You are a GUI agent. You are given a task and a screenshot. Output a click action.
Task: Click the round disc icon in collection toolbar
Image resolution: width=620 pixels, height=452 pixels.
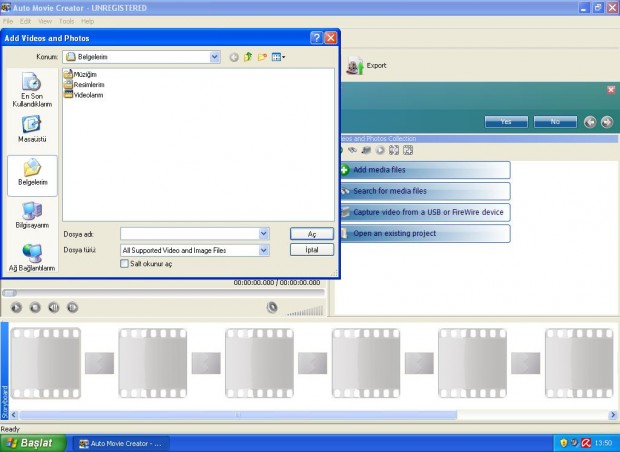pos(380,150)
